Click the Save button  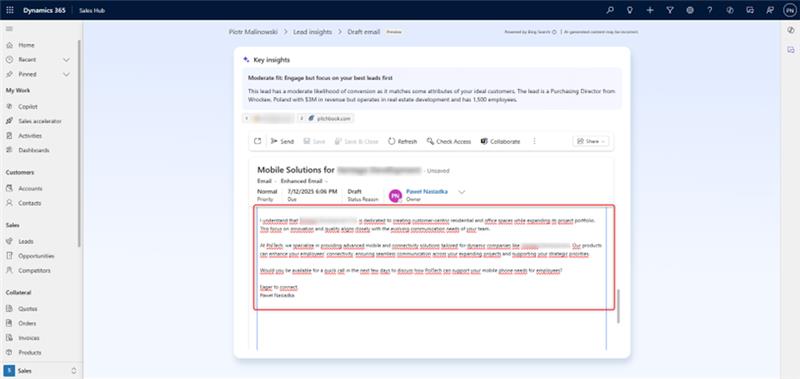[x=314, y=141]
